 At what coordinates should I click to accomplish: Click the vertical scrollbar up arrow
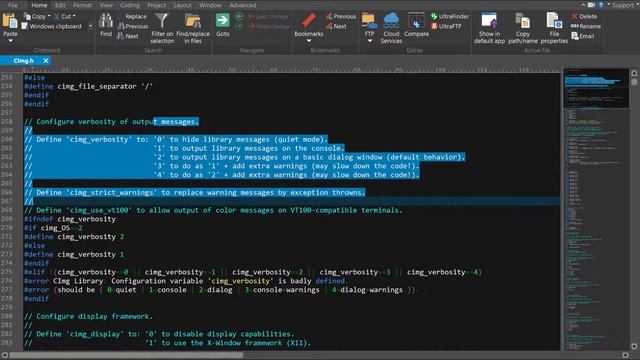[x=634, y=73]
